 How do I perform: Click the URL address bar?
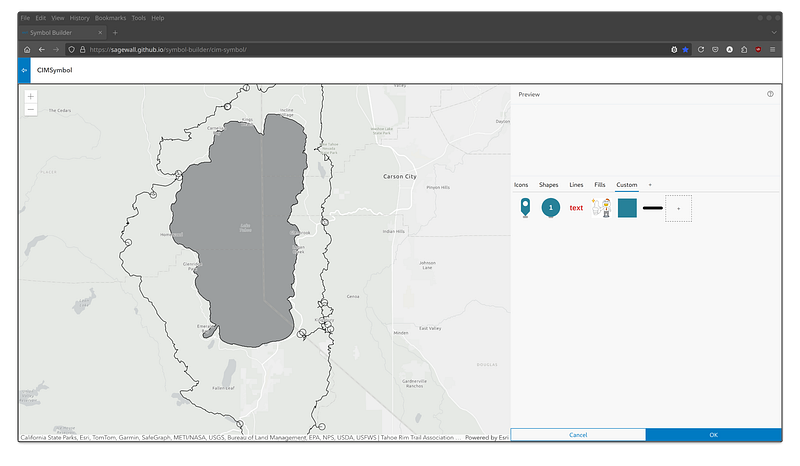[378, 50]
